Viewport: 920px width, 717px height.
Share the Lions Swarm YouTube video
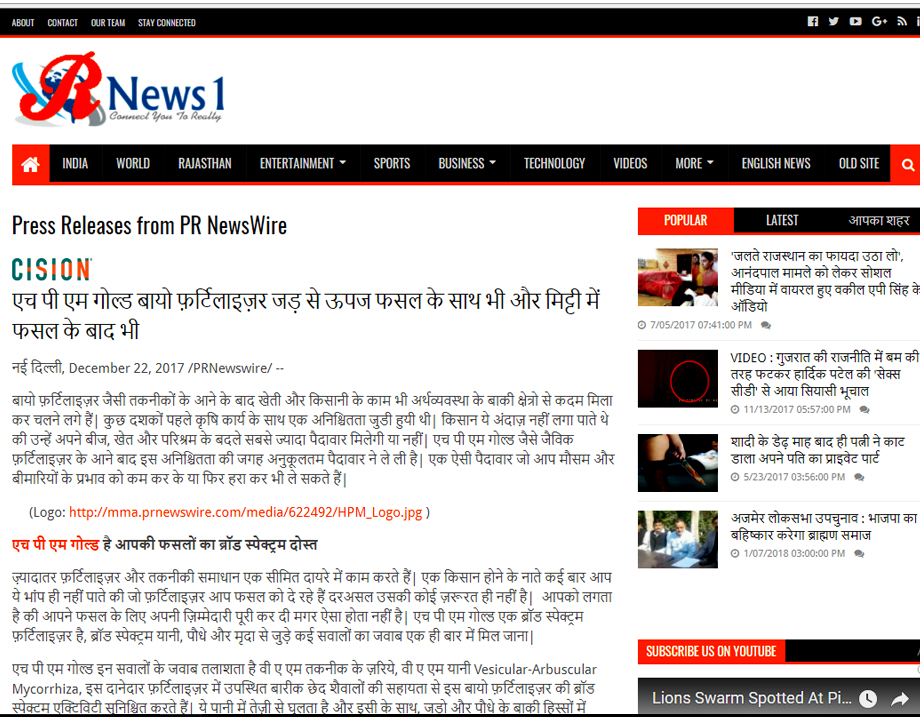click(x=899, y=698)
